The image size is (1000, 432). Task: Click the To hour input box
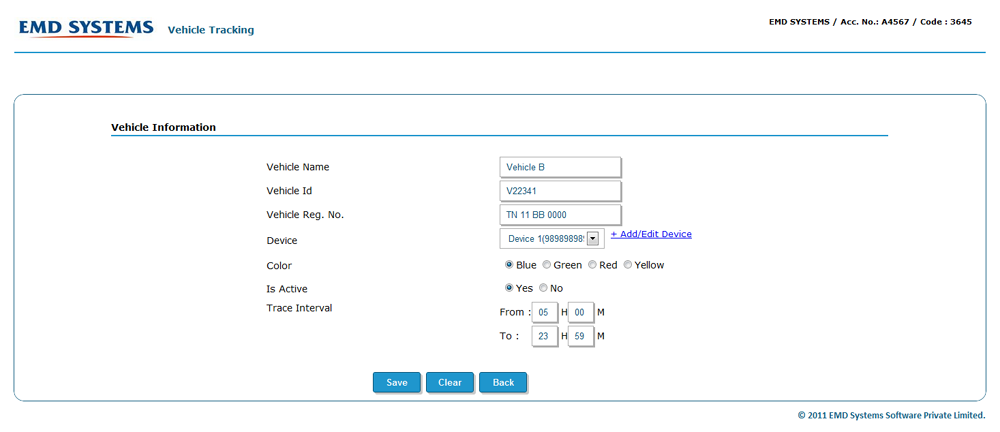coord(545,336)
